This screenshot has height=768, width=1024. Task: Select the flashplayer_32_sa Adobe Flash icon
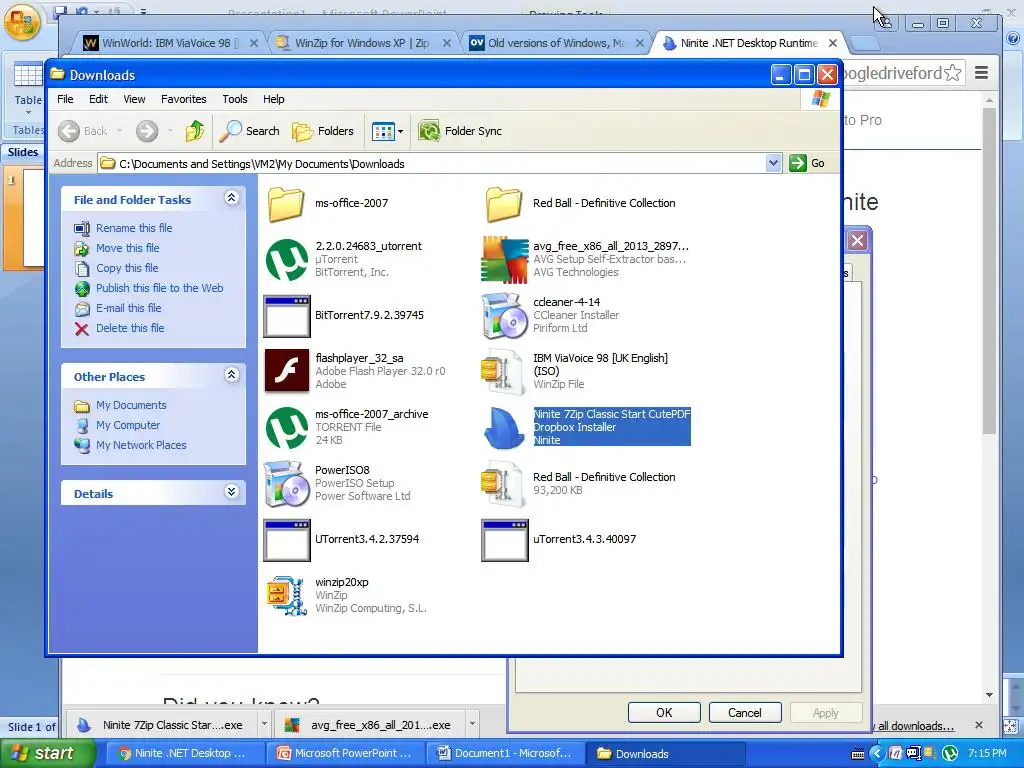click(287, 370)
